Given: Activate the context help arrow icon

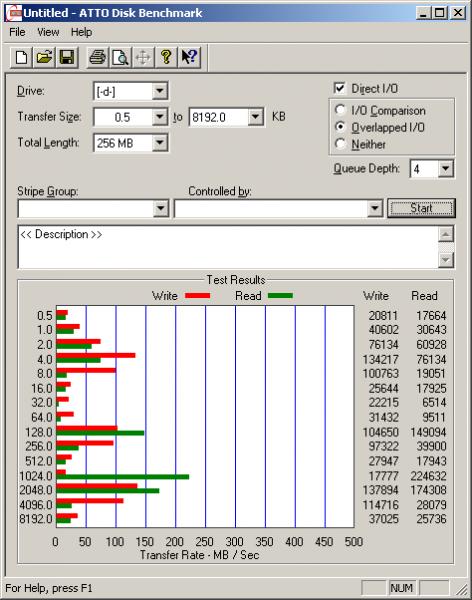Looking at the screenshot, I should tap(189, 57).
